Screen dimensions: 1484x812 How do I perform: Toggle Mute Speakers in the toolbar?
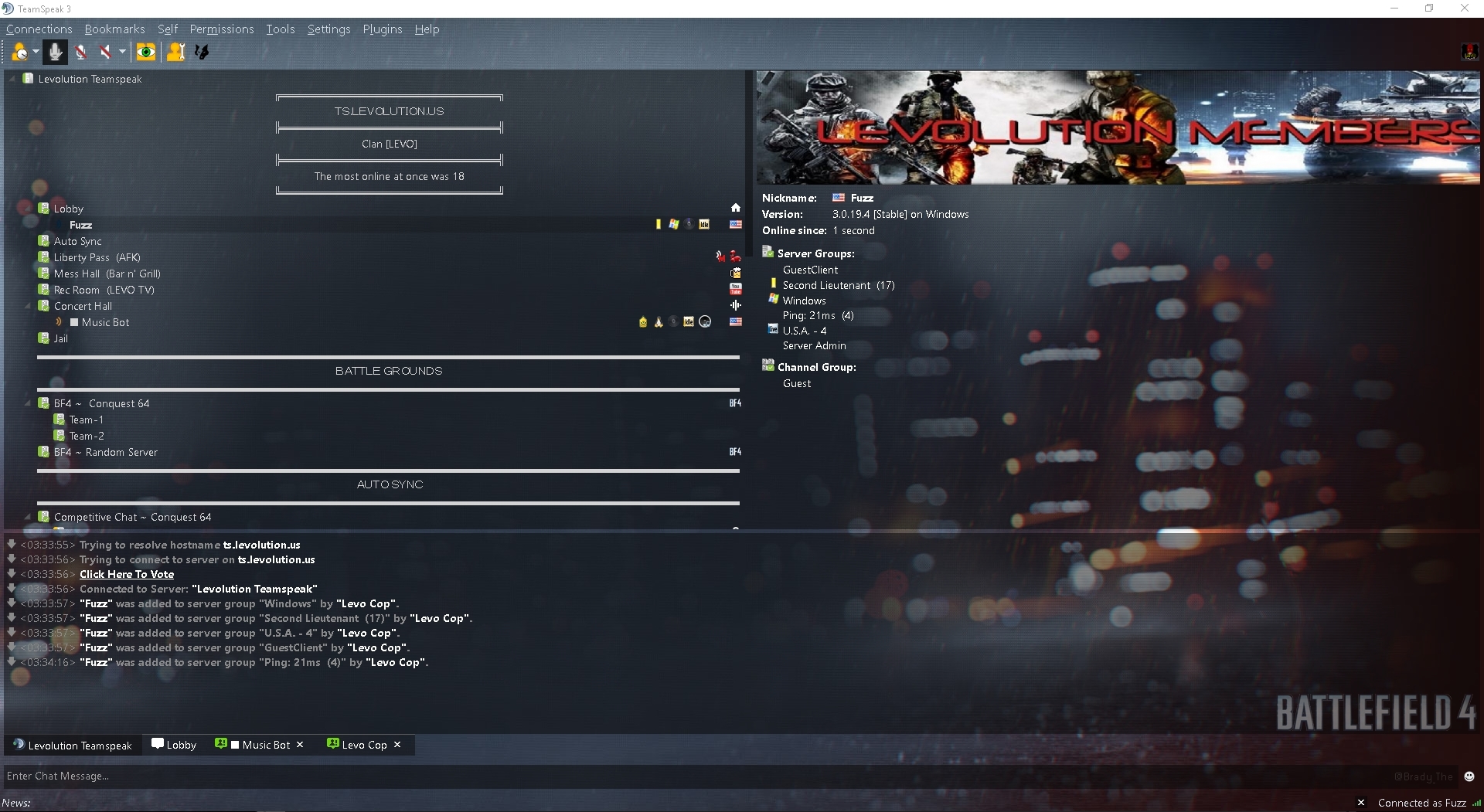pos(105,52)
